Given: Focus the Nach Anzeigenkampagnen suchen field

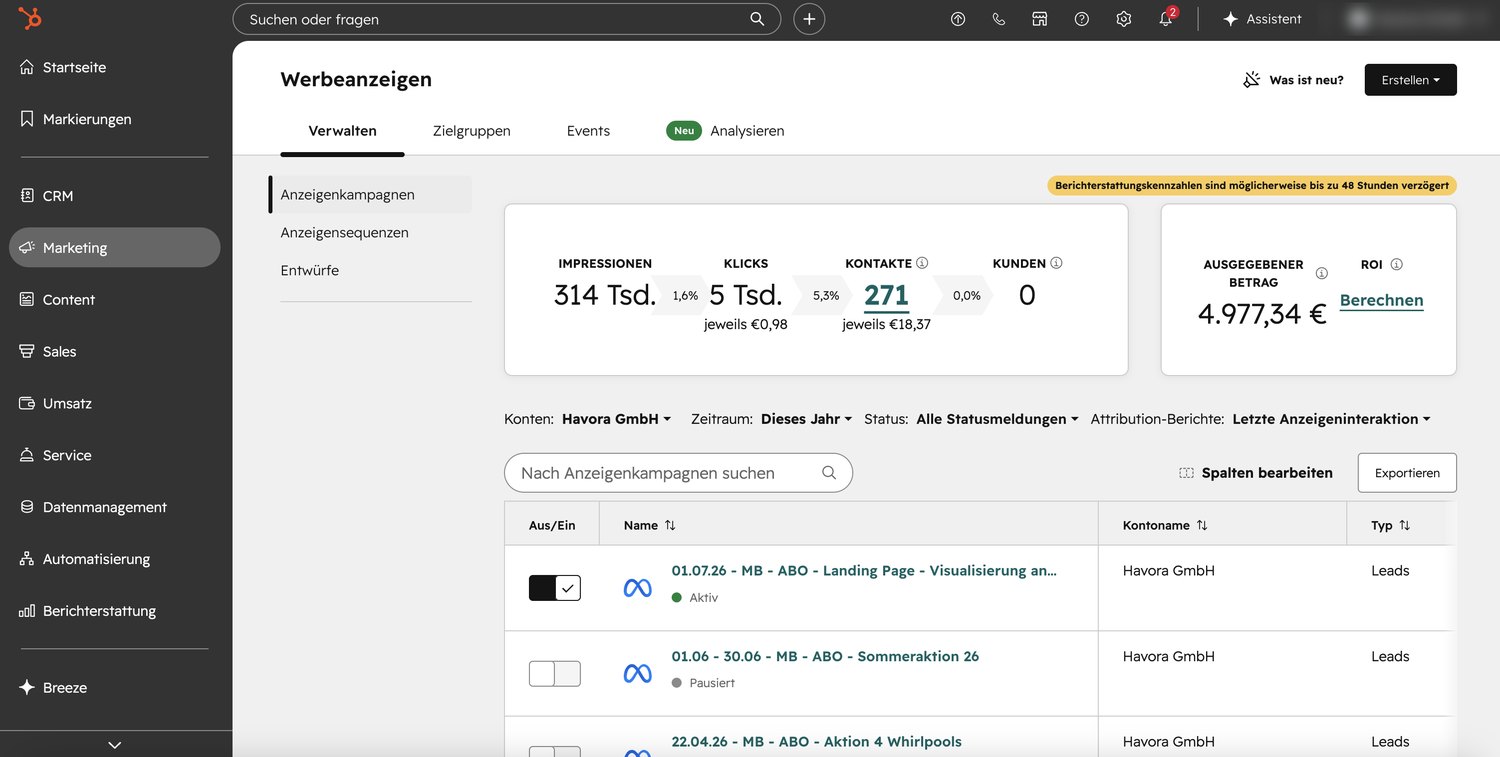Looking at the screenshot, I should [678, 473].
